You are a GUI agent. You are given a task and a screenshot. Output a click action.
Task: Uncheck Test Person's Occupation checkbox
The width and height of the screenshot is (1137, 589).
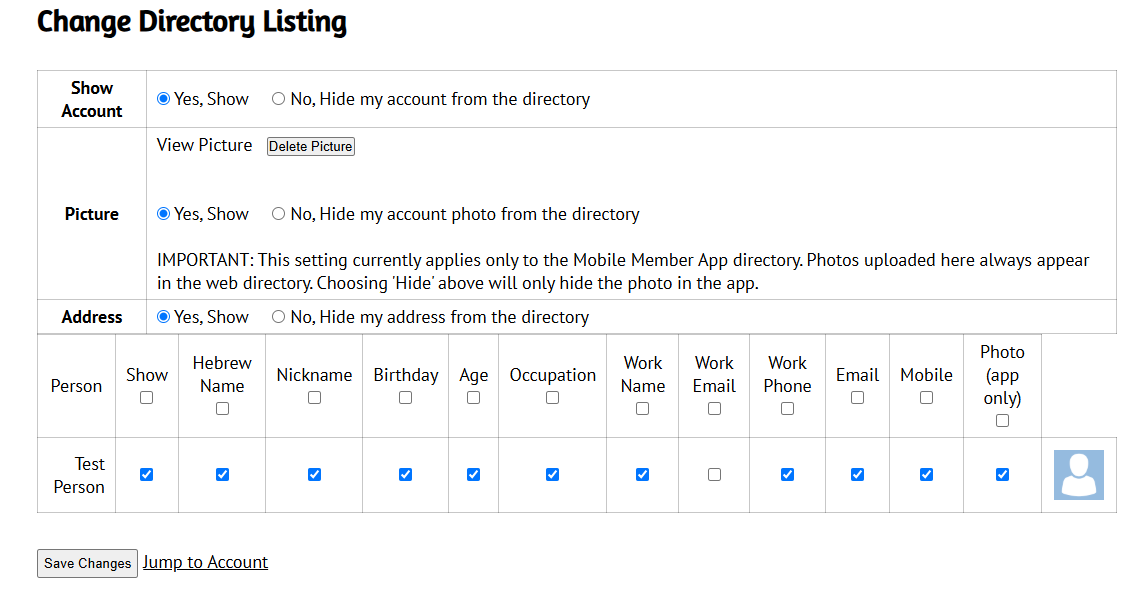[x=552, y=475]
